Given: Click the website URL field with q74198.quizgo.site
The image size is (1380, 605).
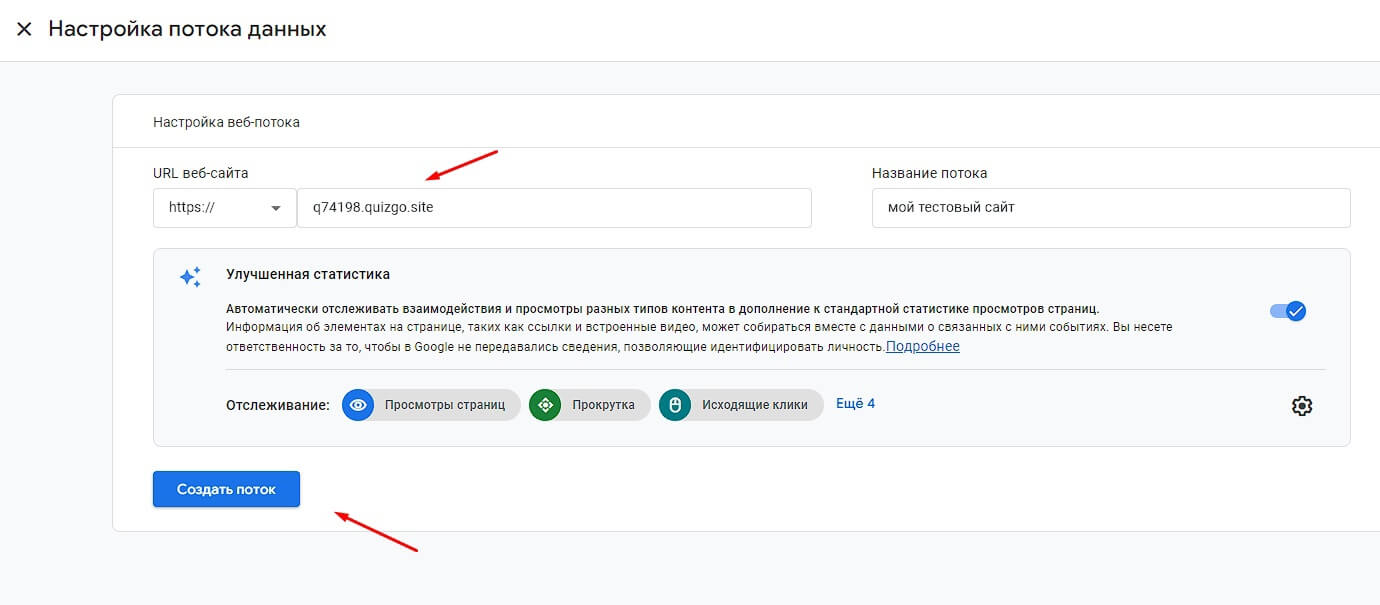Looking at the screenshot, I should [553, 208].
